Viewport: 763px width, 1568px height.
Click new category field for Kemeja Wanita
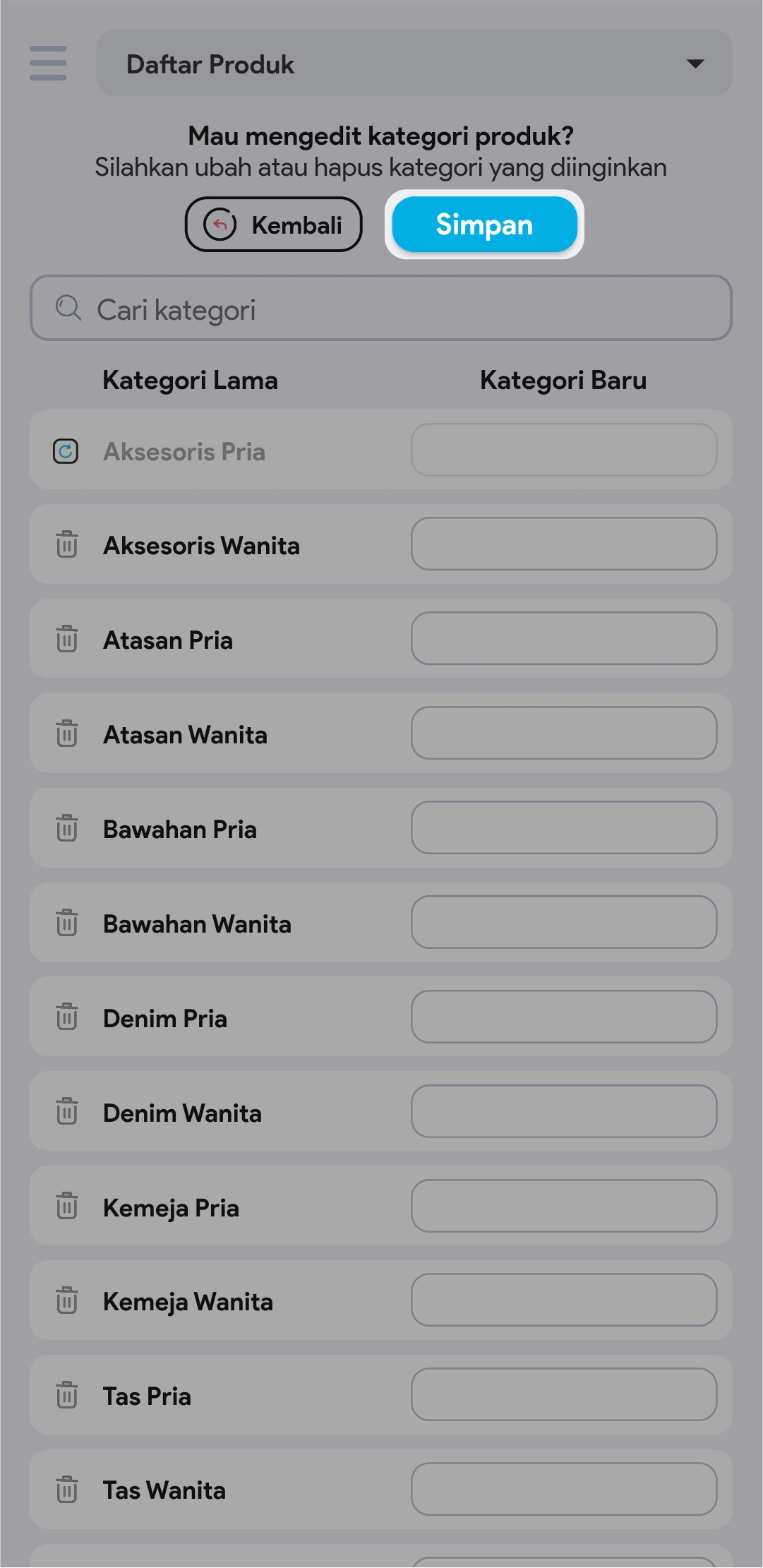click(x=564, y=1300)
